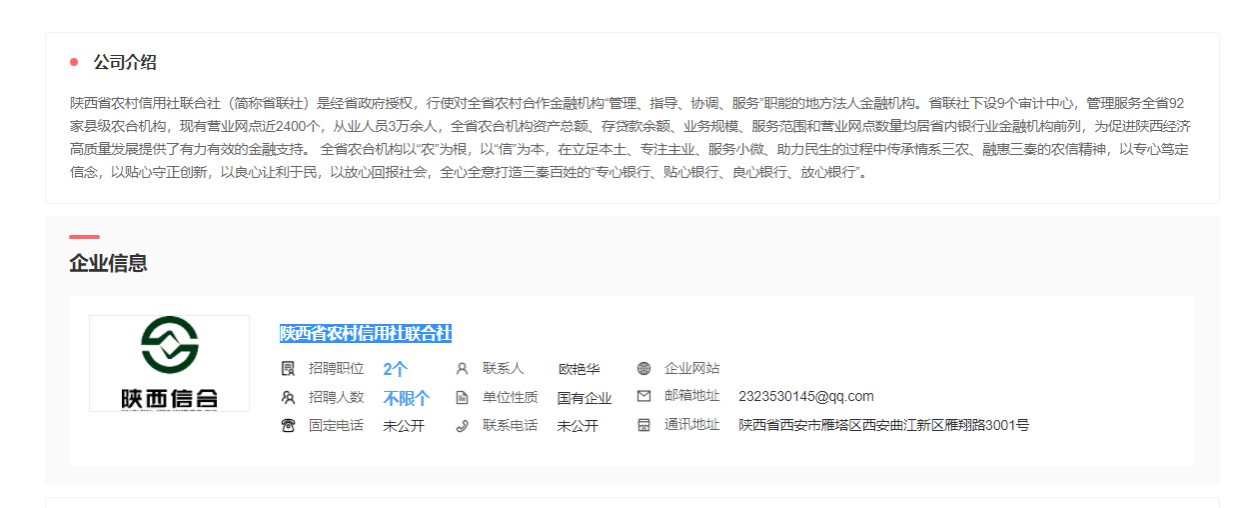
Task: Click the 招聘职位 label
Action: pyautogui.click(x=336, y=368)
